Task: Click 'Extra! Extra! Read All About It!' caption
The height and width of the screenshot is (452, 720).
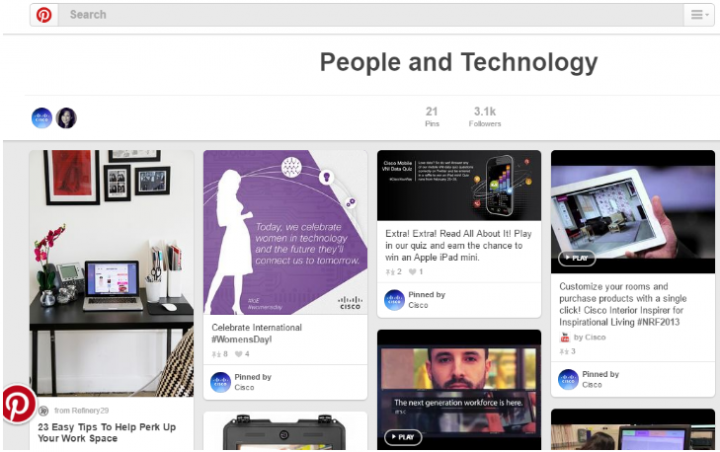Action: tap(458, 245)
